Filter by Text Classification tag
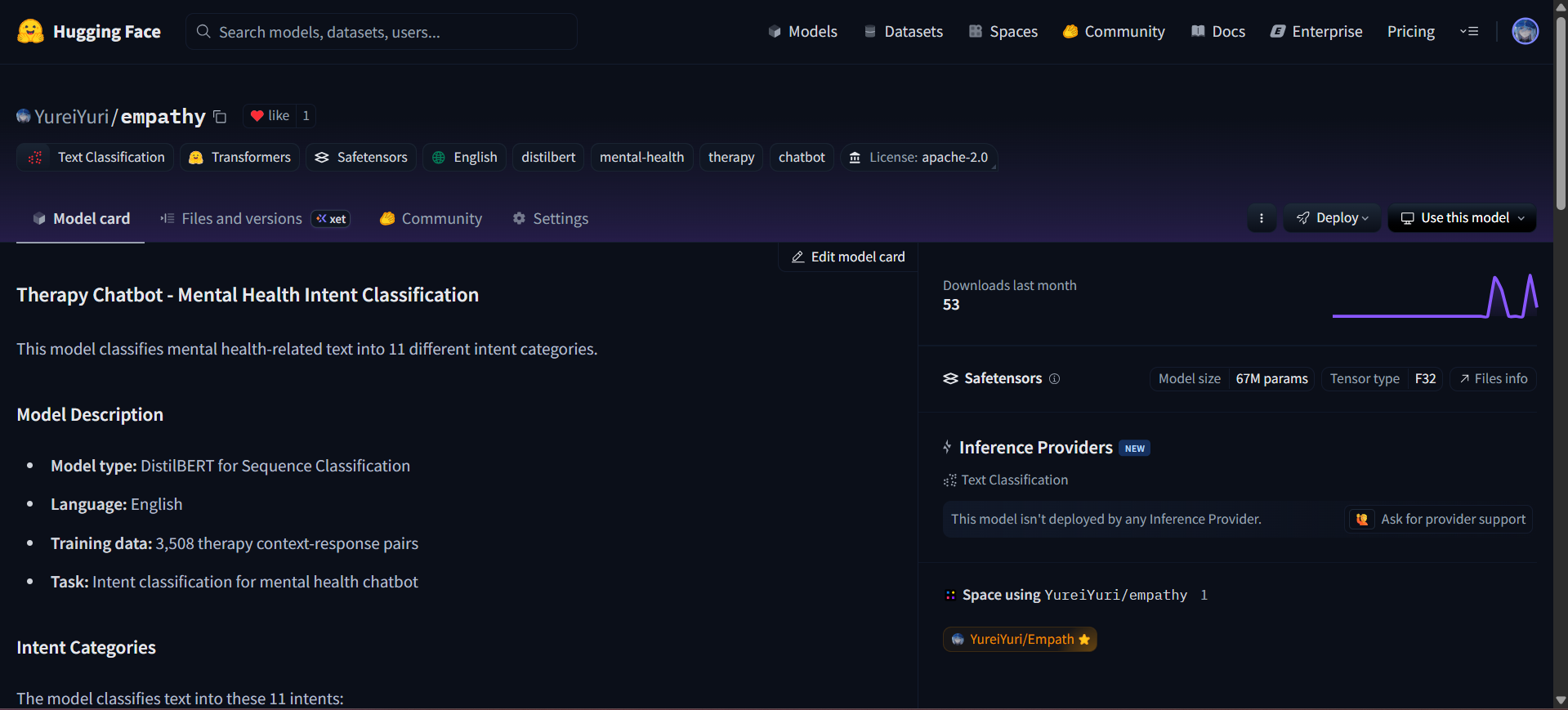The width and height of the screenshot is (1568, 710). (95, 157)
